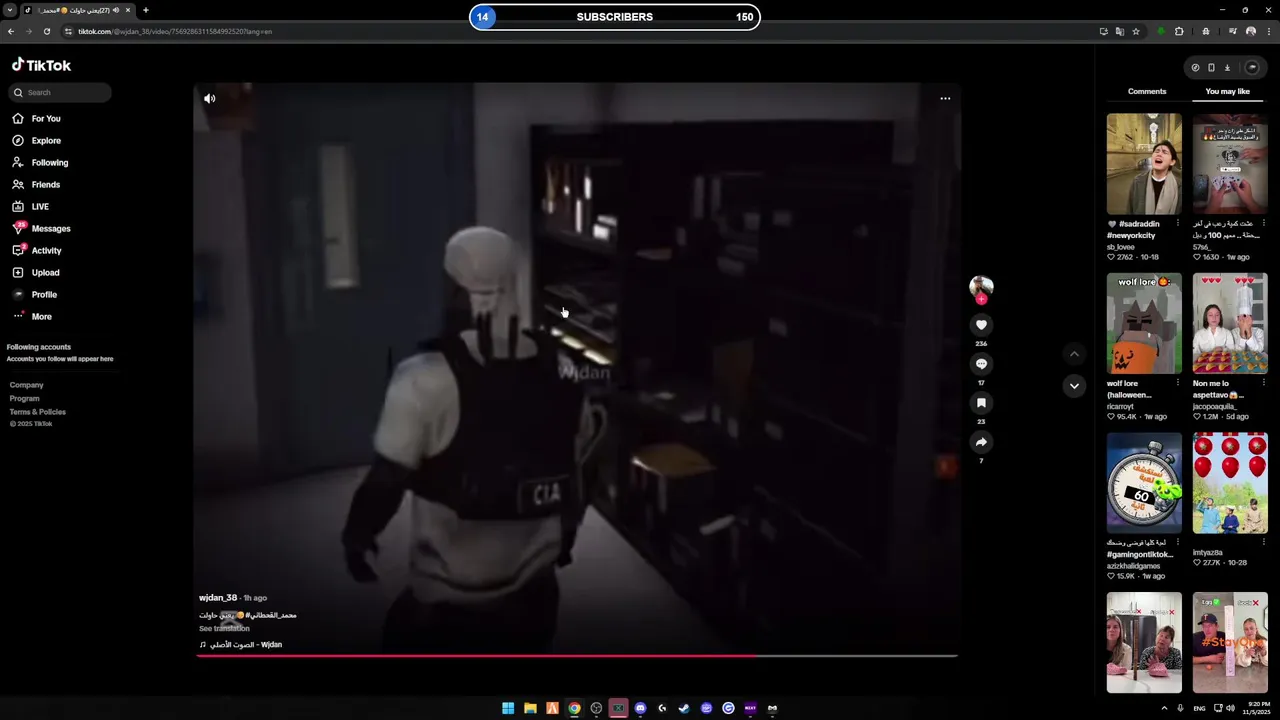Close the TikTok browser tab
The width and height of the screenshot is (1280, 720).
tap(128, 10)
